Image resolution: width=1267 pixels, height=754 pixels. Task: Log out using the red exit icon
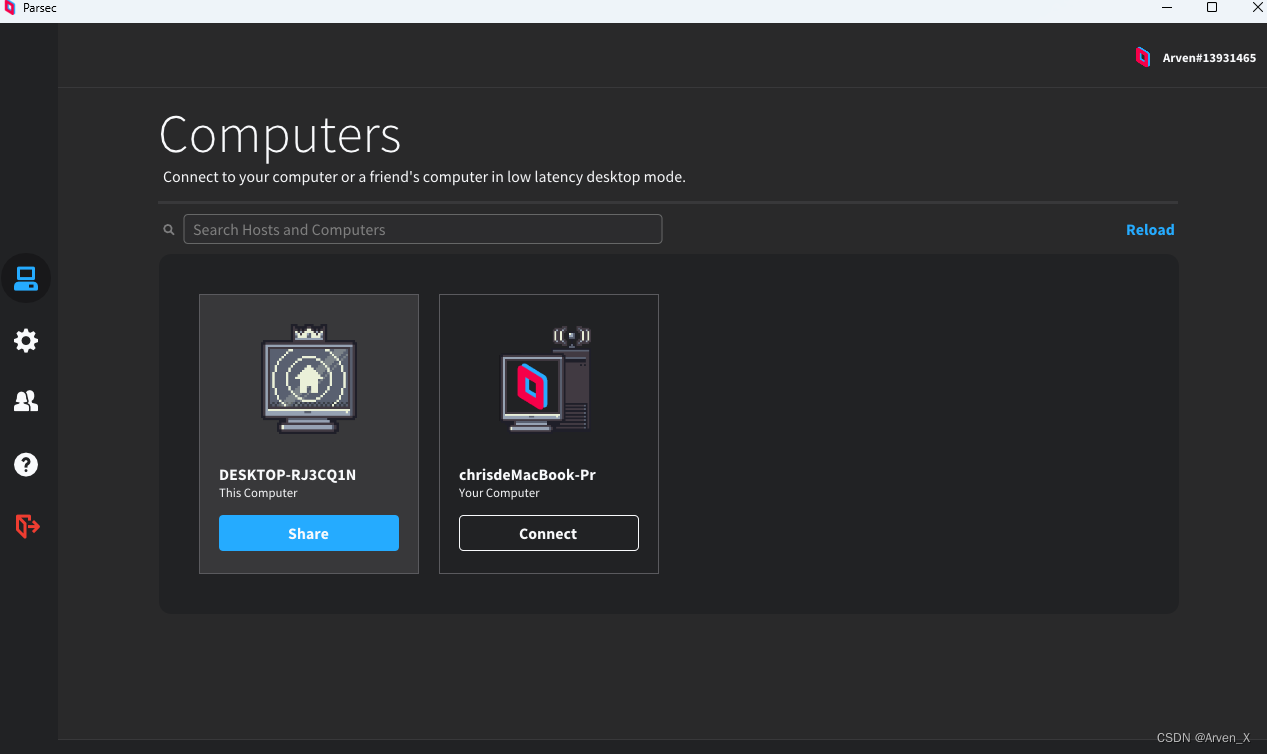pos(27,525)
